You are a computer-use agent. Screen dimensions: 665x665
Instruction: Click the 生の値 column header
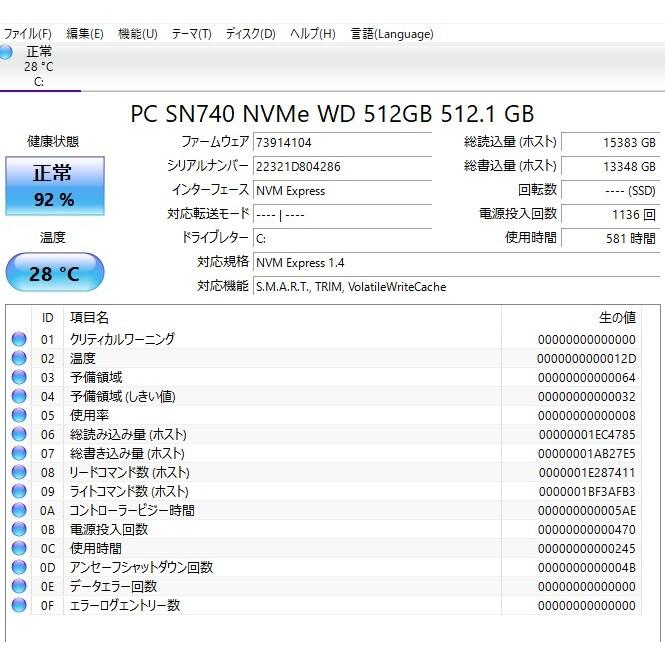571,318
